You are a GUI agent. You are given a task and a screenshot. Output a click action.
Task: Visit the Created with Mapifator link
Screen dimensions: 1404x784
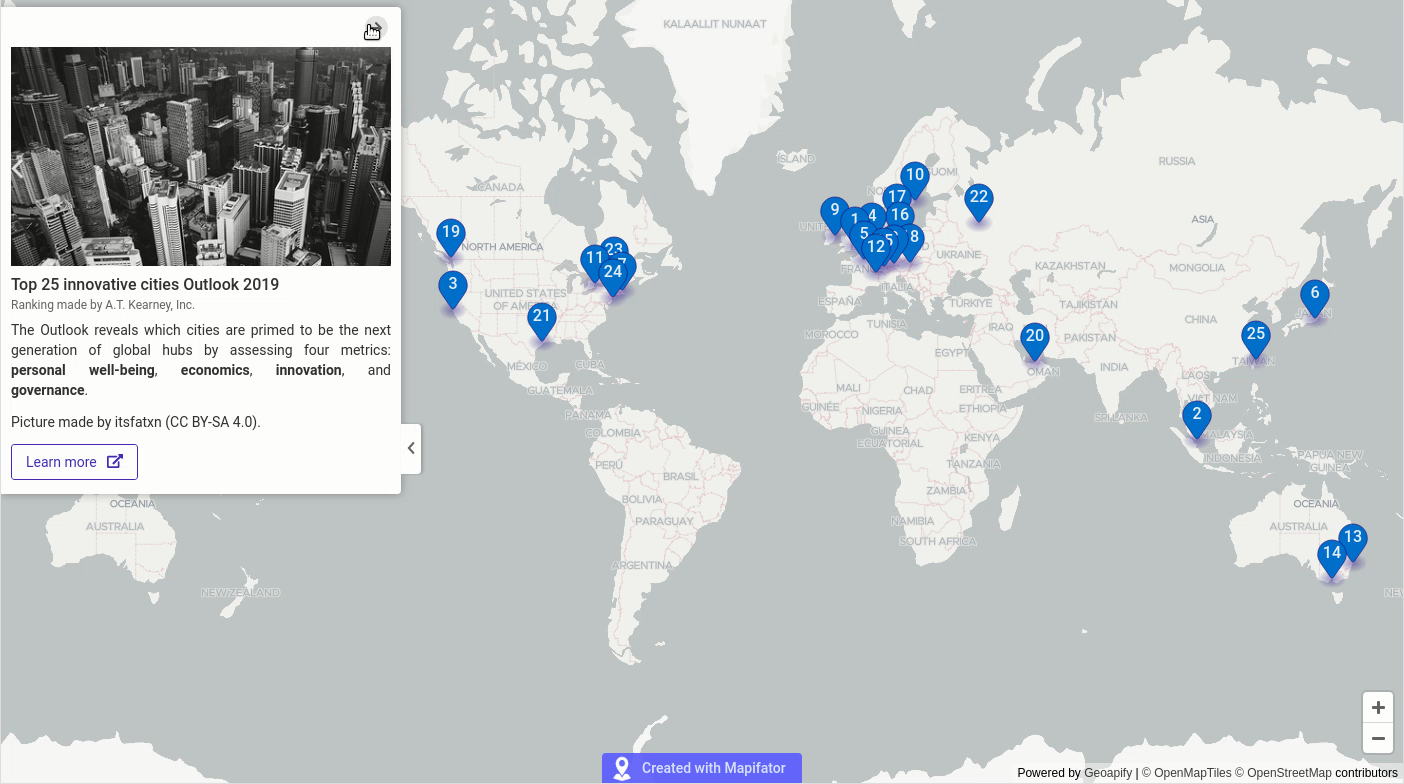click(715, 768)
